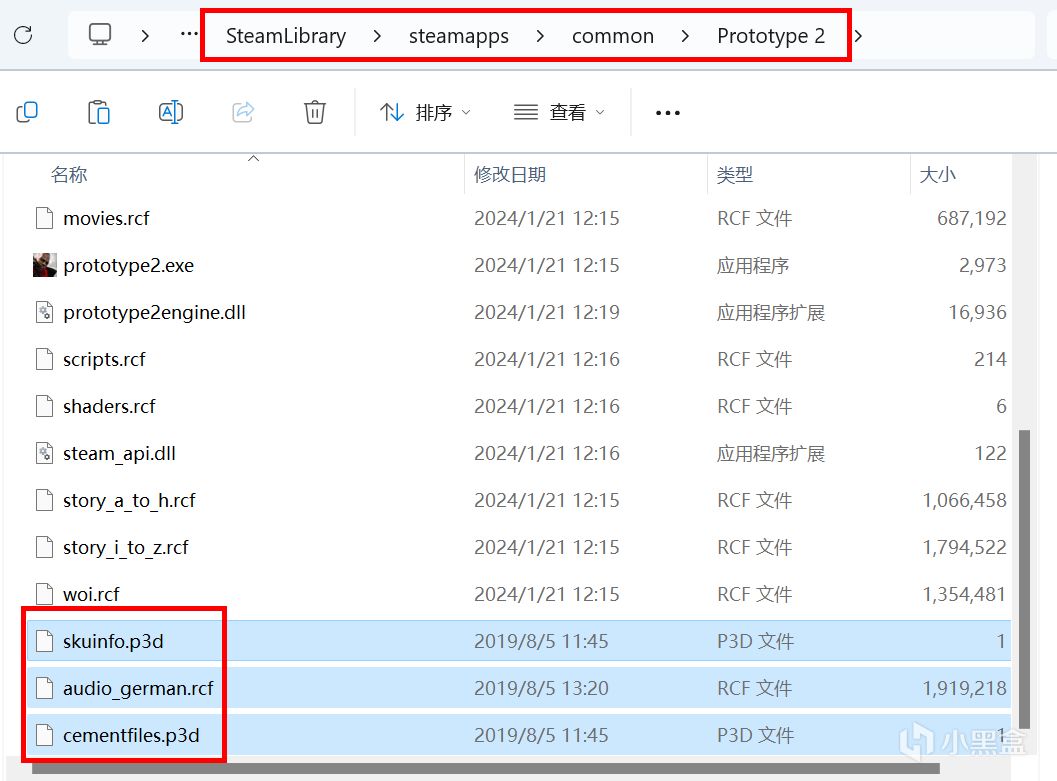Image resolution: width=1057 pixels, height=781 pixels.
Task: Click the story_a_to_h.rcf file icon
Action: point(44,500)
